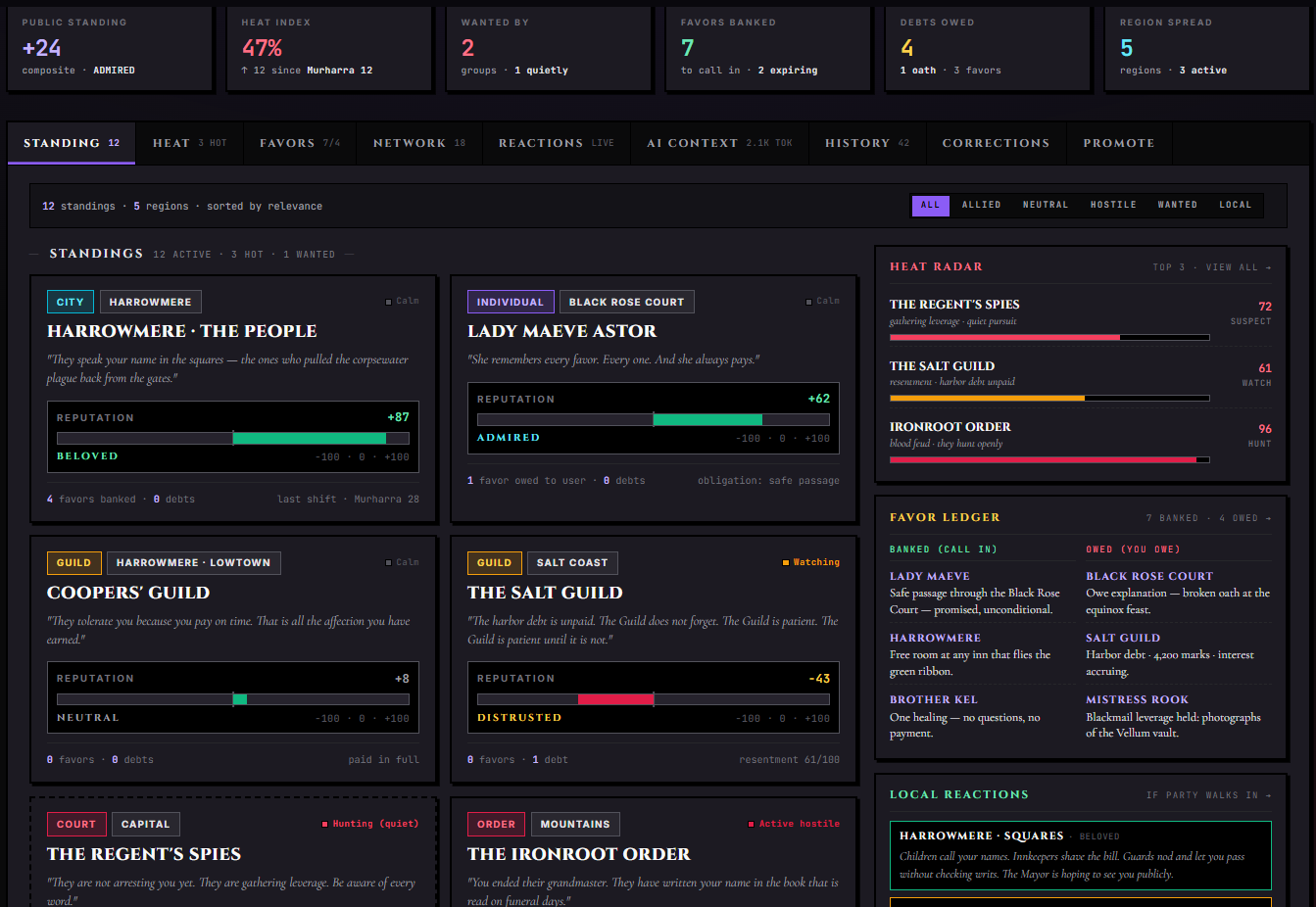Click the ORDER tag on Ironroot card
The height and width of the screenshot is (907, 1316).
(497, 824)
